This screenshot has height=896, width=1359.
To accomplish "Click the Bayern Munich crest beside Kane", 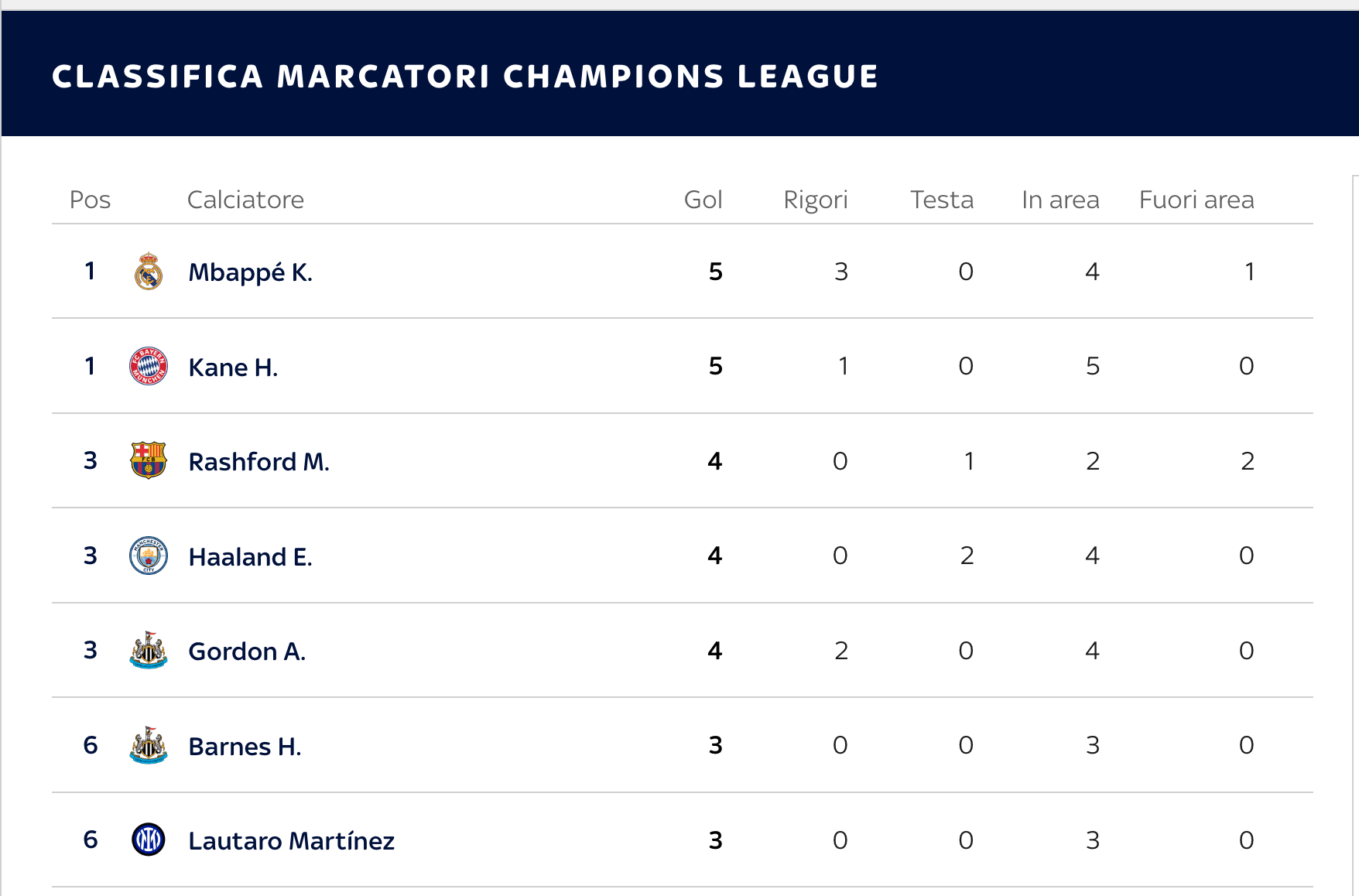I will tap(149, 366).
